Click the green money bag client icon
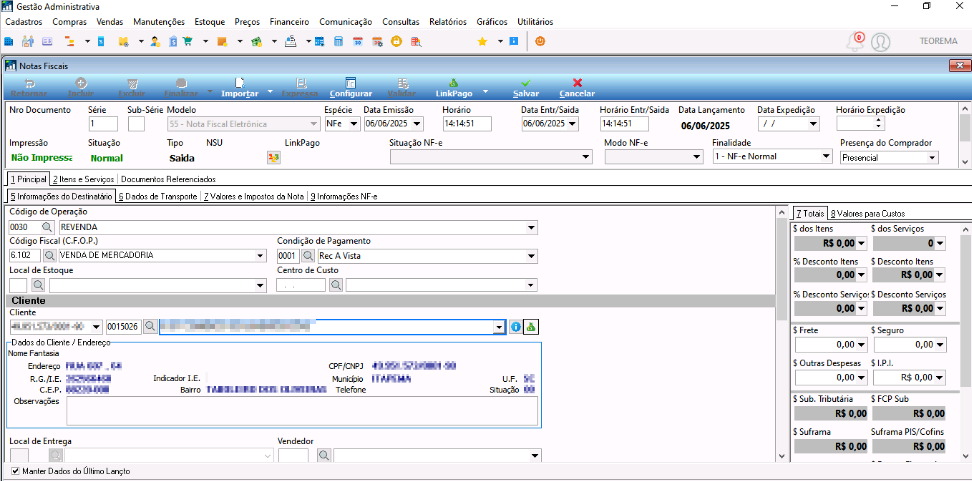The image size is (972, 481). pyautogui.click(x=531, y=327)
